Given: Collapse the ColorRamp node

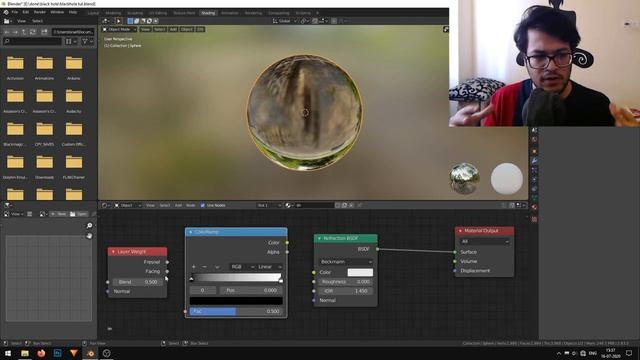Looking at the screenshot, I should 190,232.
